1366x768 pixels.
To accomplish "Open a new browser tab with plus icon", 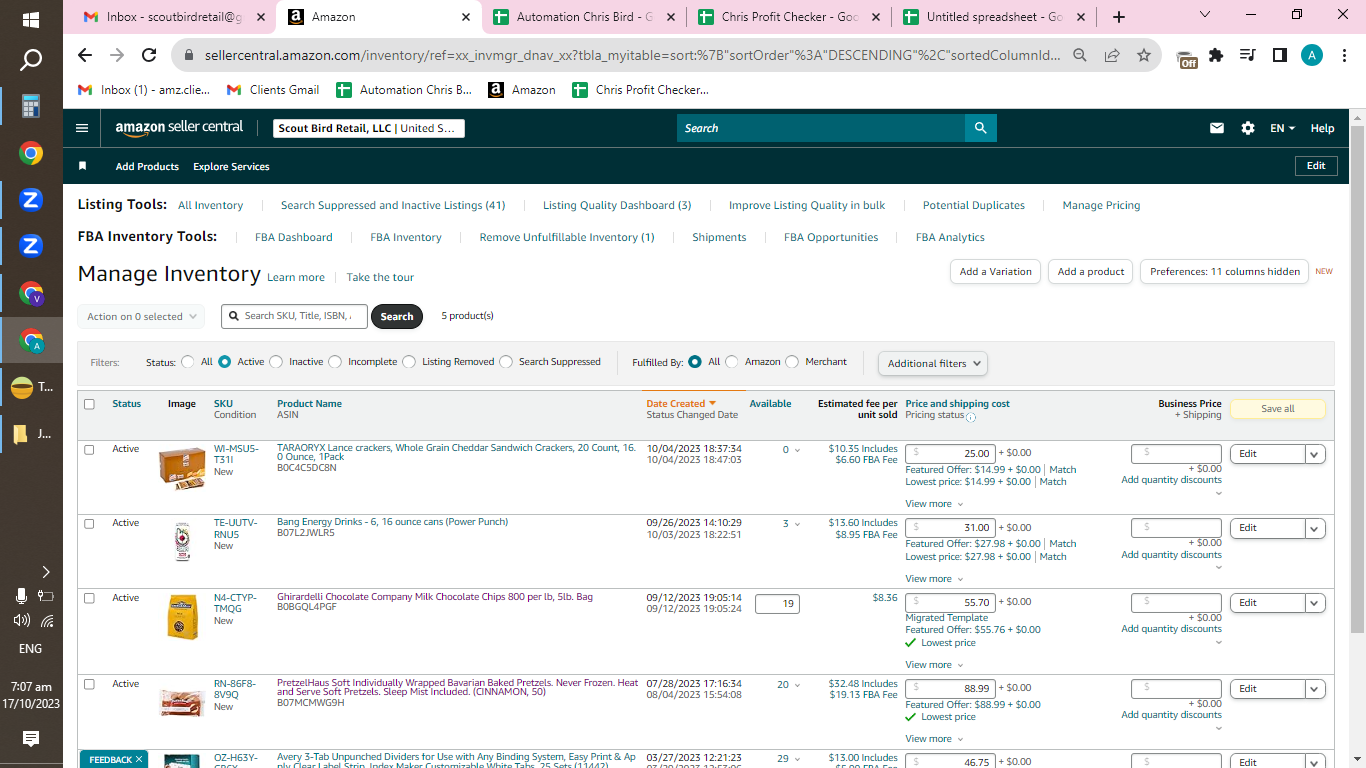I will click(x=1119, y=17).
